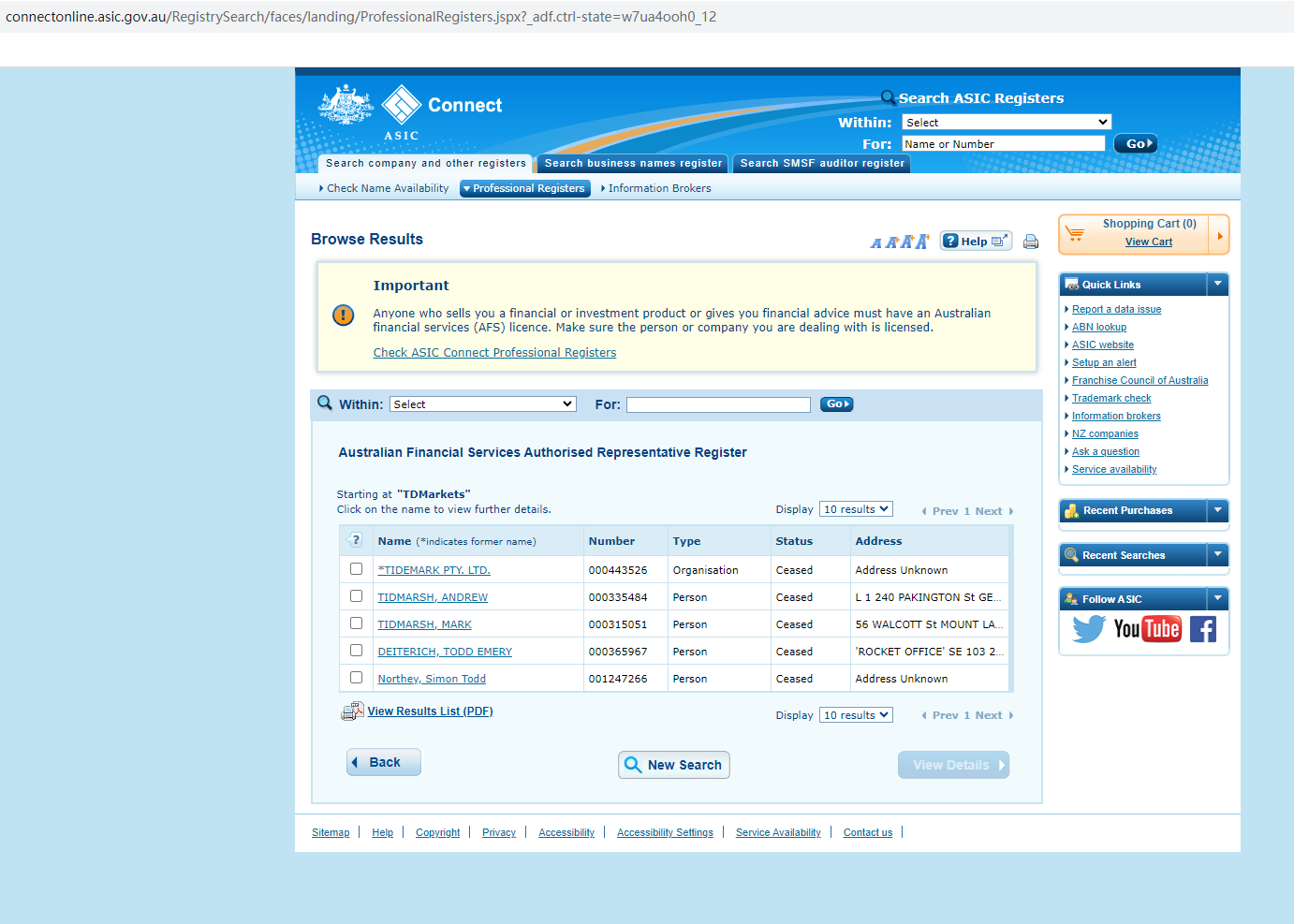Open Franchise Council of Australia link
The image size is (1294, 924).
[x=1140, y=380]
